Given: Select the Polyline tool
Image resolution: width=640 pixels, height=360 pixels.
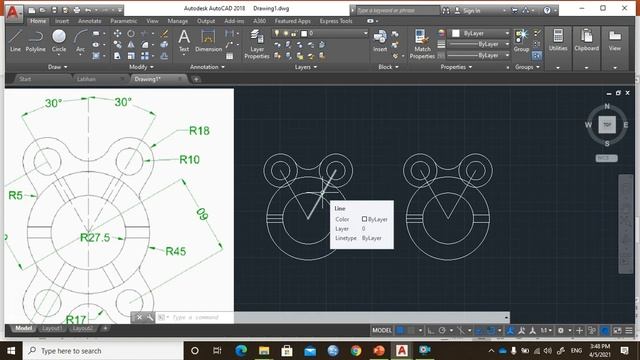Looking at the screenshot, I should pos(36,41).
